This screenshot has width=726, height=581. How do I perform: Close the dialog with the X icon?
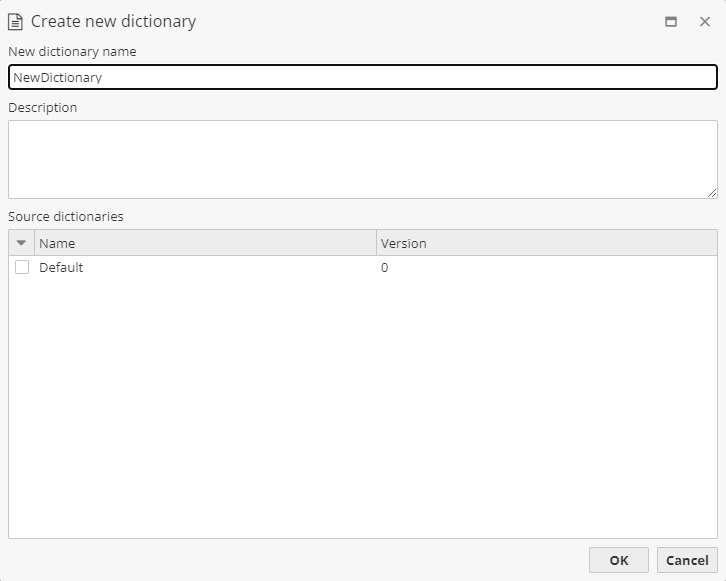point(704,21)
